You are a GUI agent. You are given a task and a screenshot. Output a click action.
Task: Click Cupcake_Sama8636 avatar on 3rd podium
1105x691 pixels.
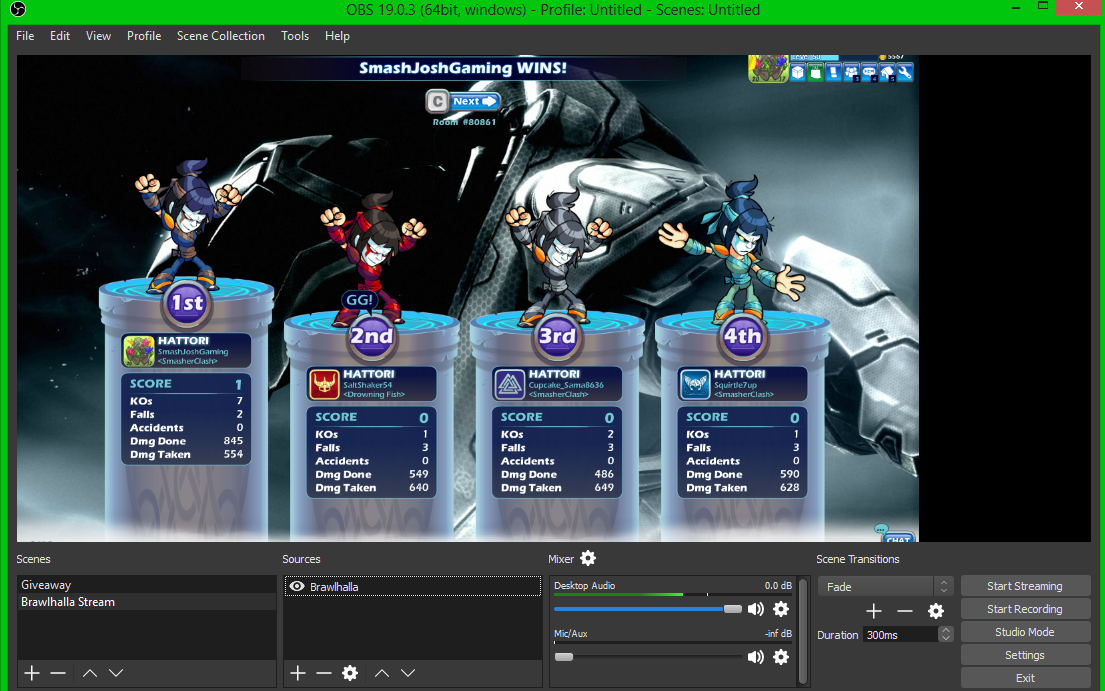click(x=510, y=385)
